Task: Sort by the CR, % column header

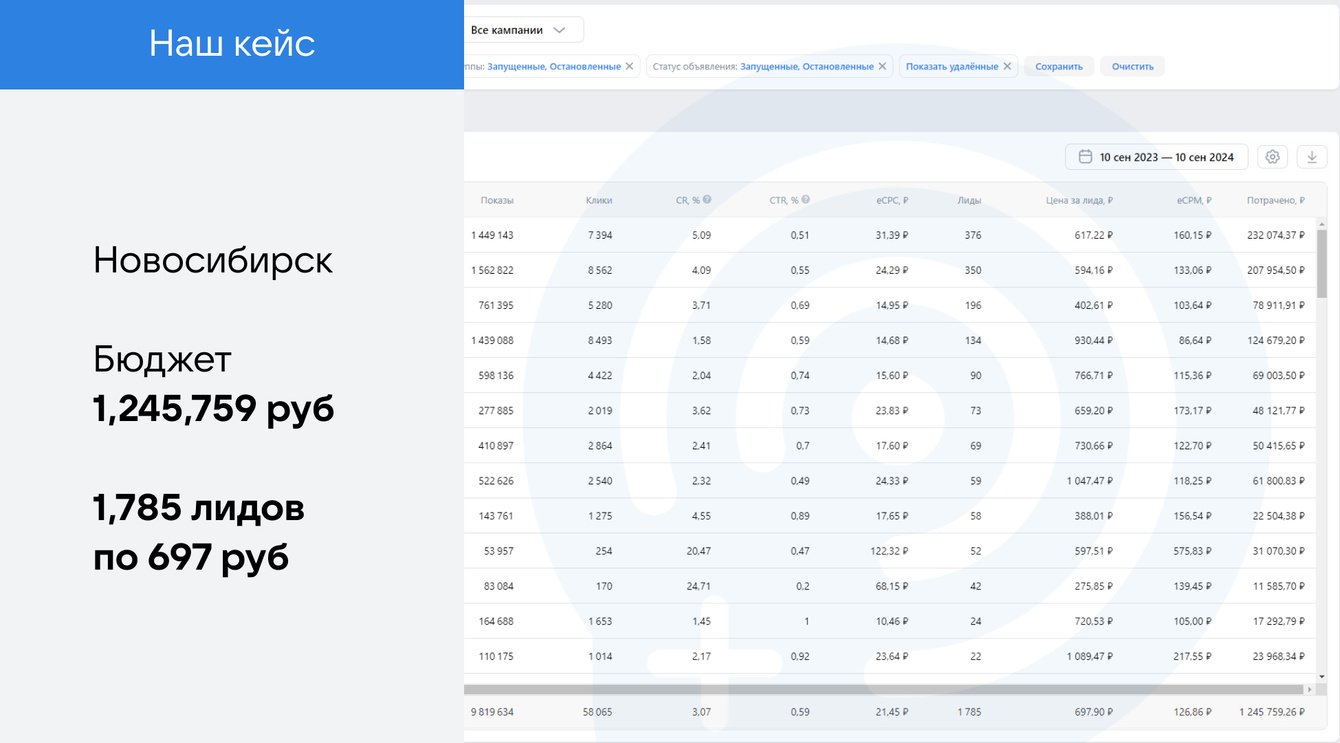Action: coord(688,200)
